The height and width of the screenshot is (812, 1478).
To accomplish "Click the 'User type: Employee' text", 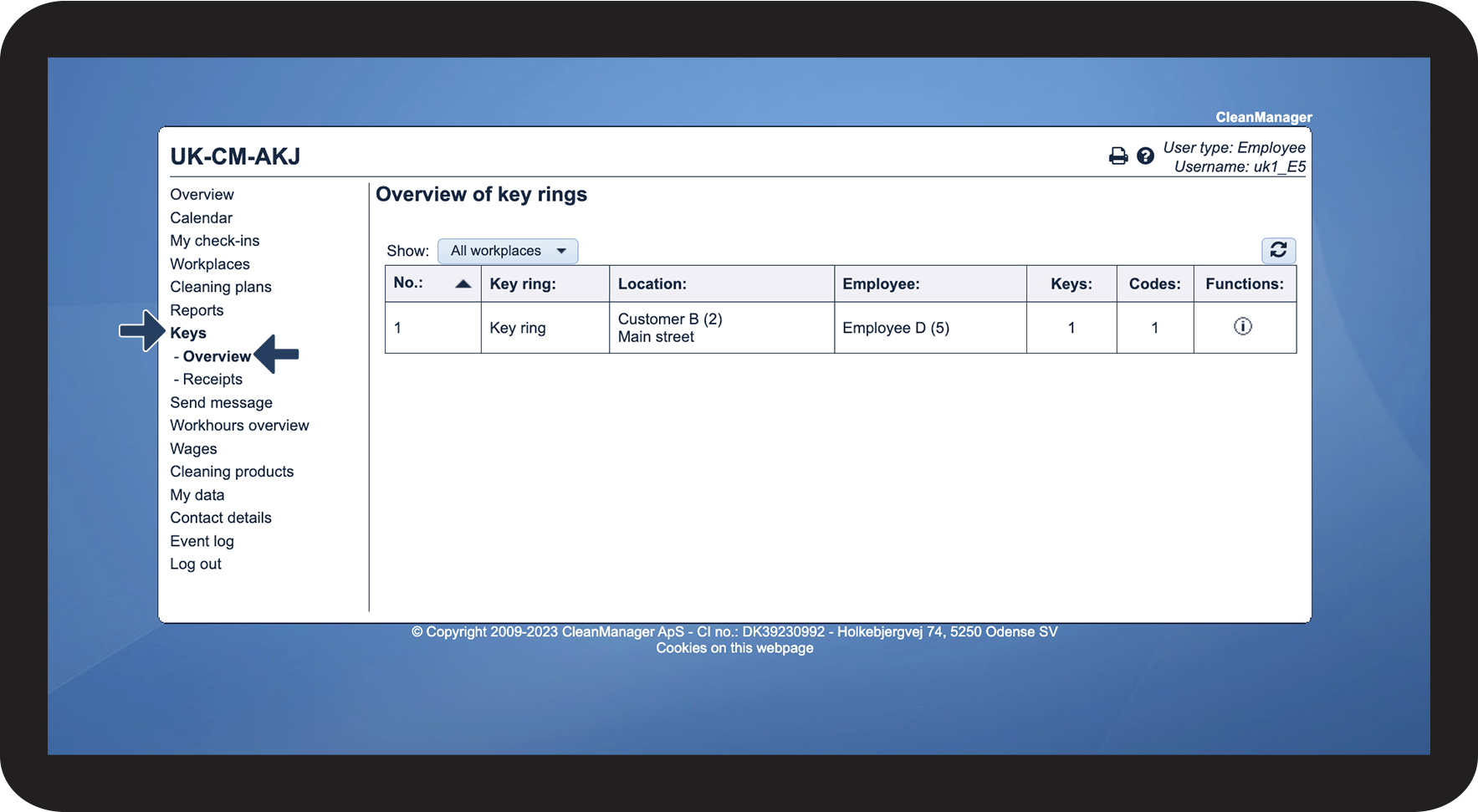I will tap(1235, 148).
